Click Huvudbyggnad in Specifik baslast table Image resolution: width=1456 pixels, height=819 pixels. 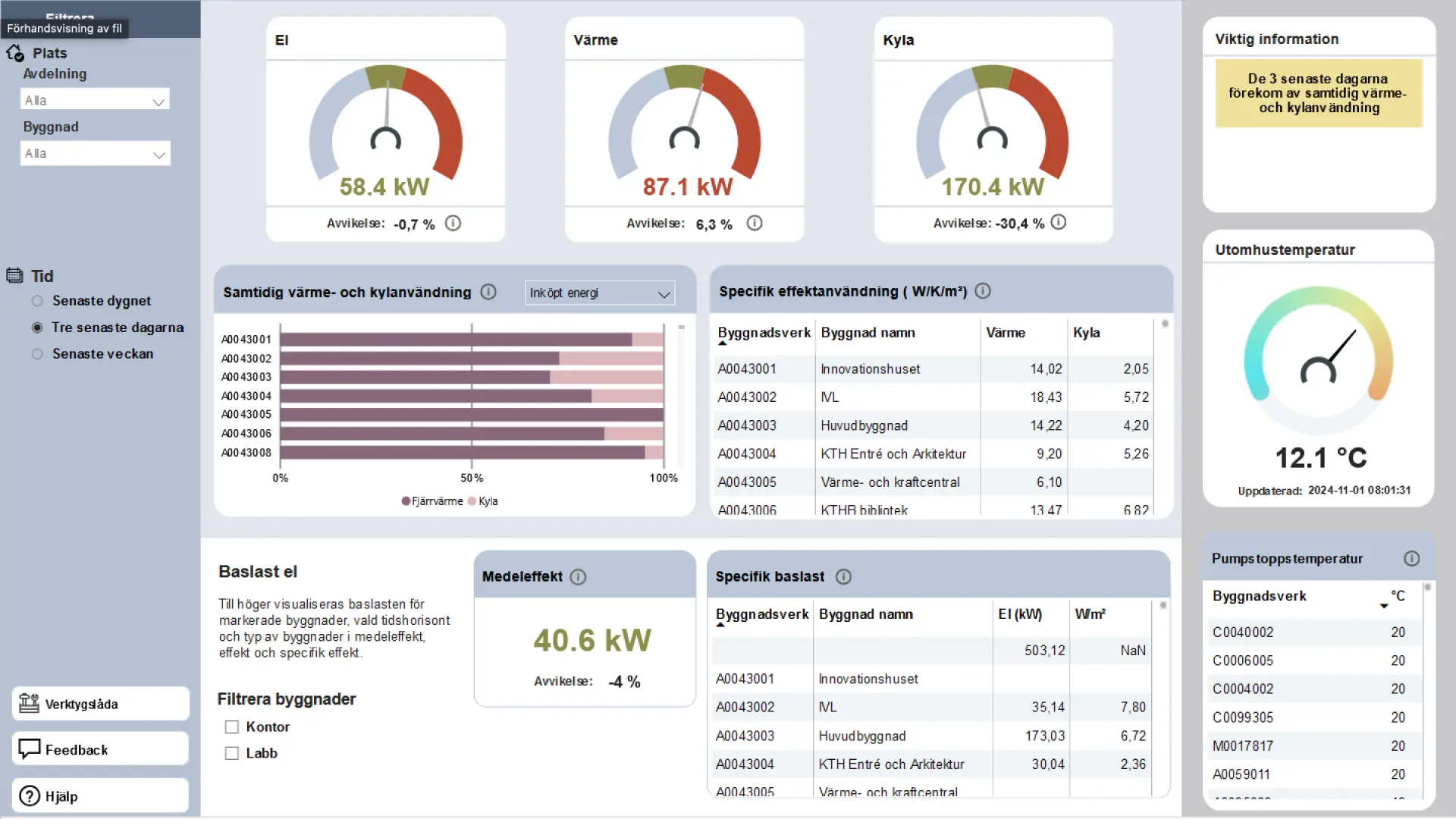(861, 736)
